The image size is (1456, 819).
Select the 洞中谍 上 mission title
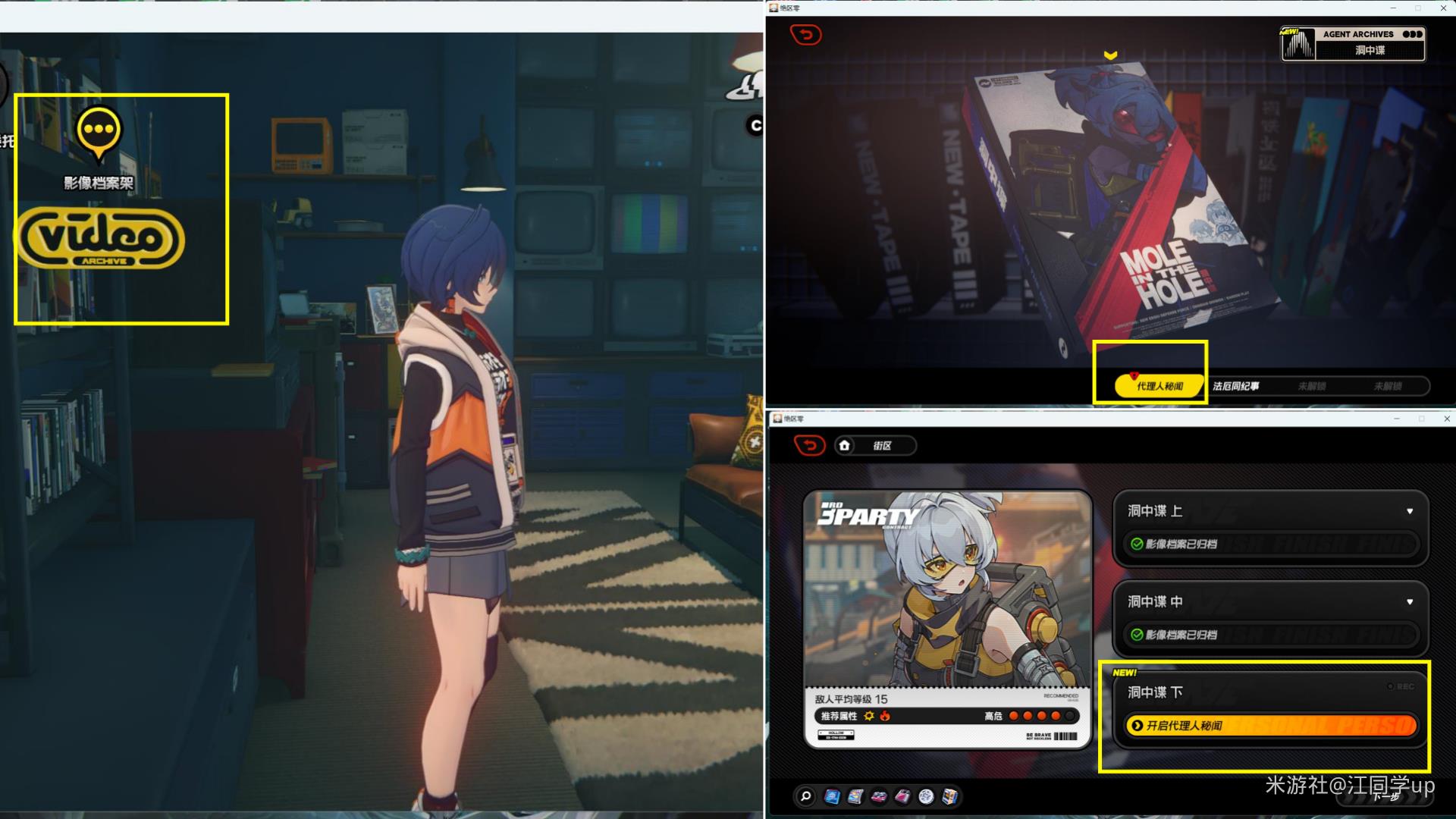pos(1154,511)
